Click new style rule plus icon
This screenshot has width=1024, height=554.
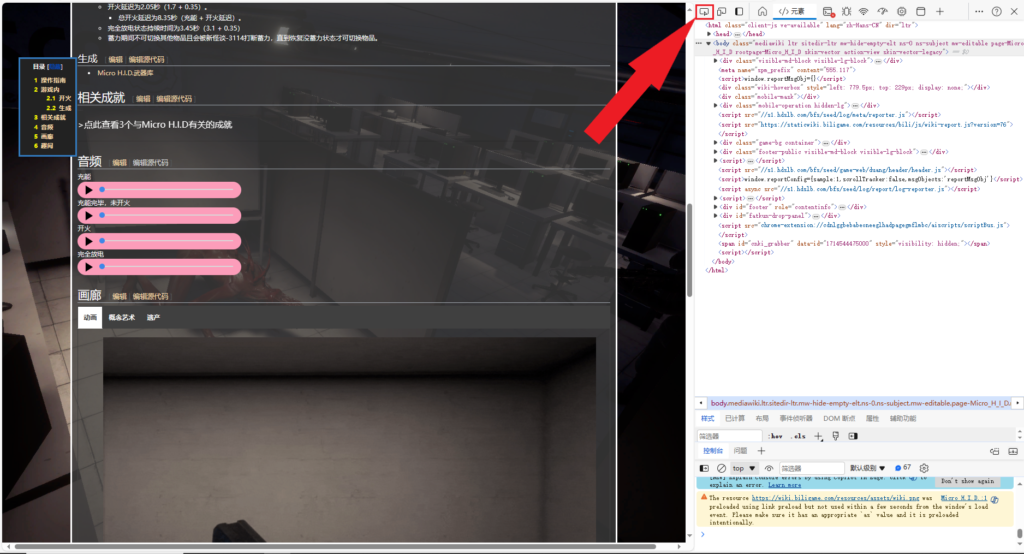coord(818,436)
